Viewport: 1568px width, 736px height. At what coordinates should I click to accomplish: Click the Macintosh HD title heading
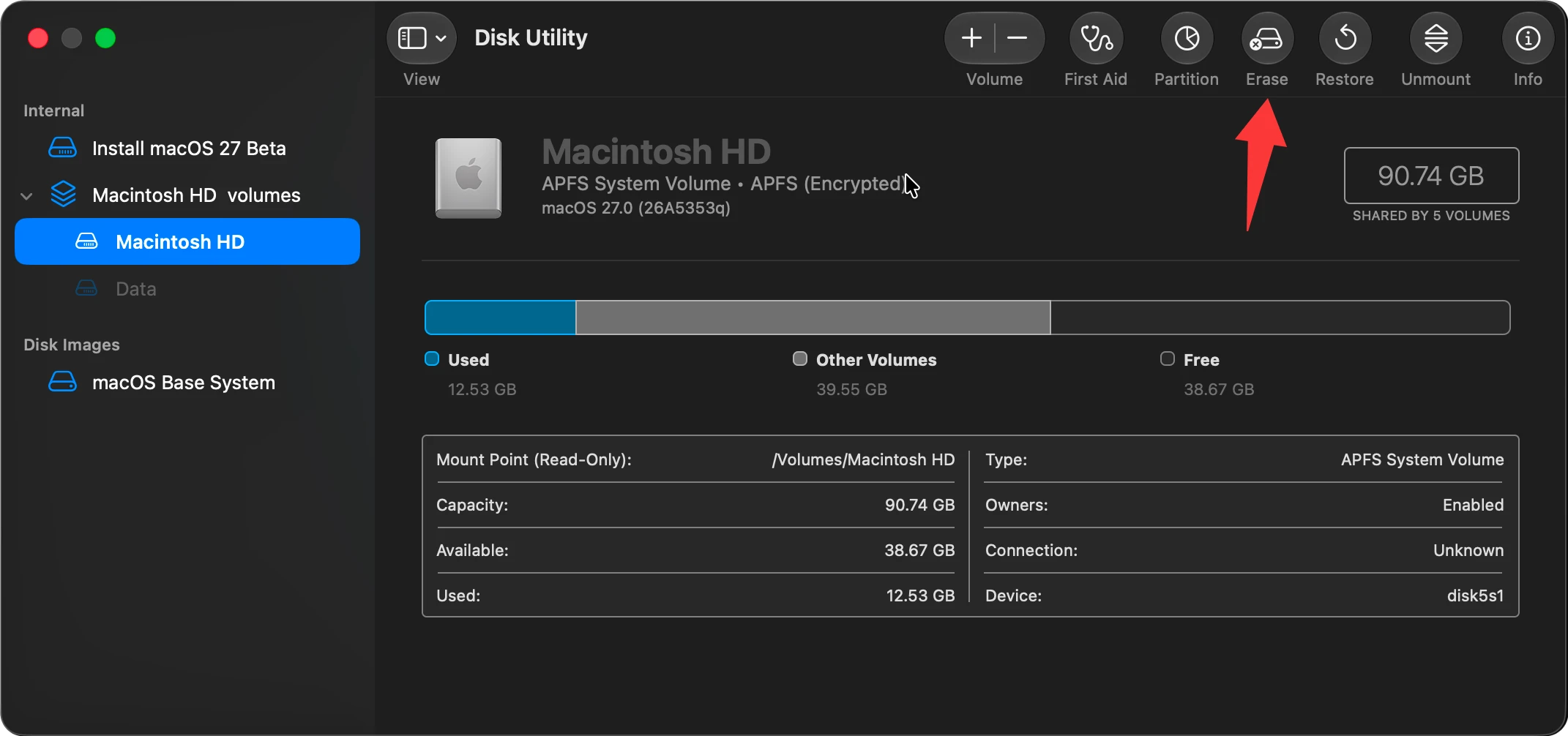point(656,151)
